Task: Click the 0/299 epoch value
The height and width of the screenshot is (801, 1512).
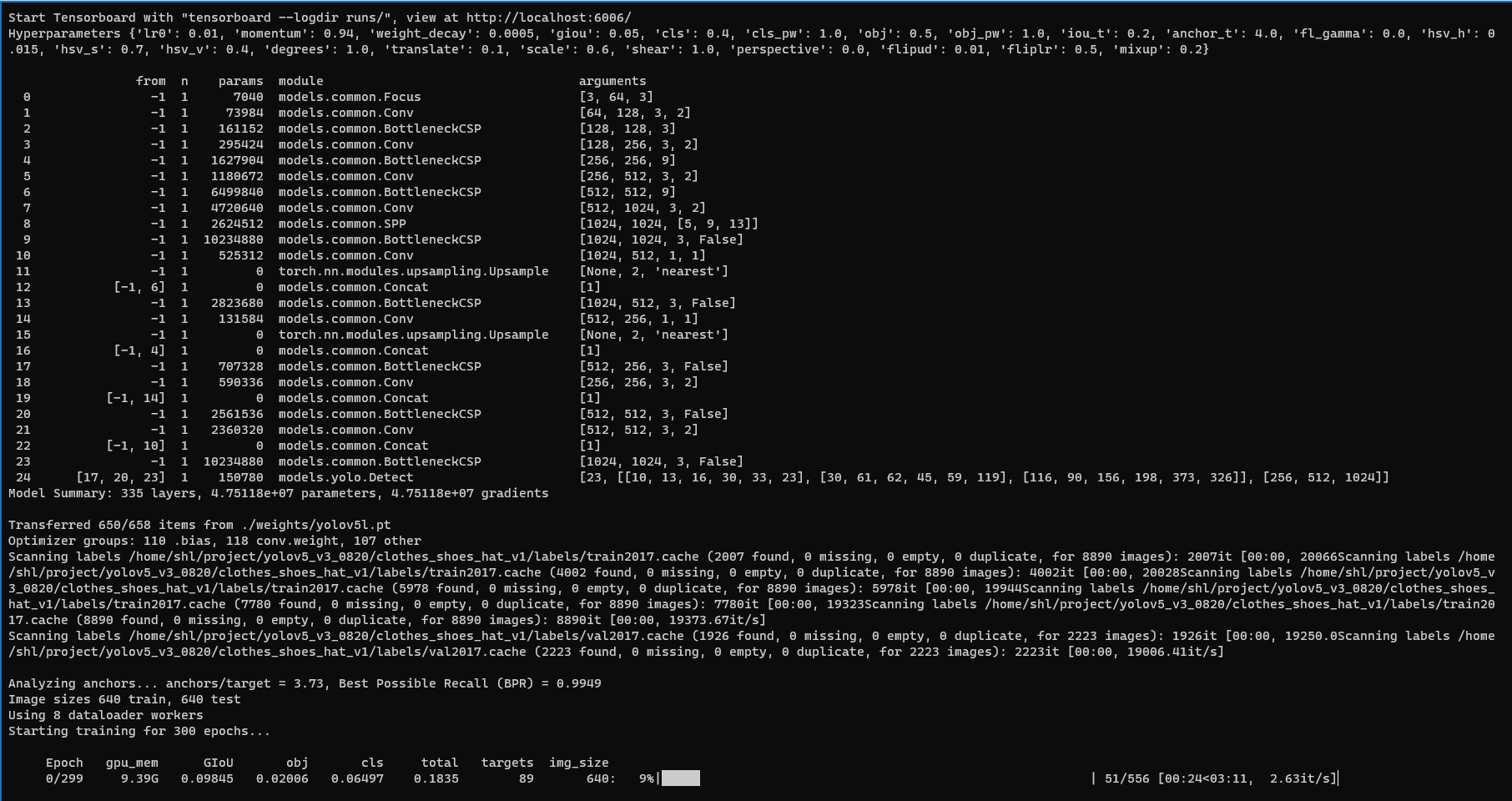Action: click(64, 778)
